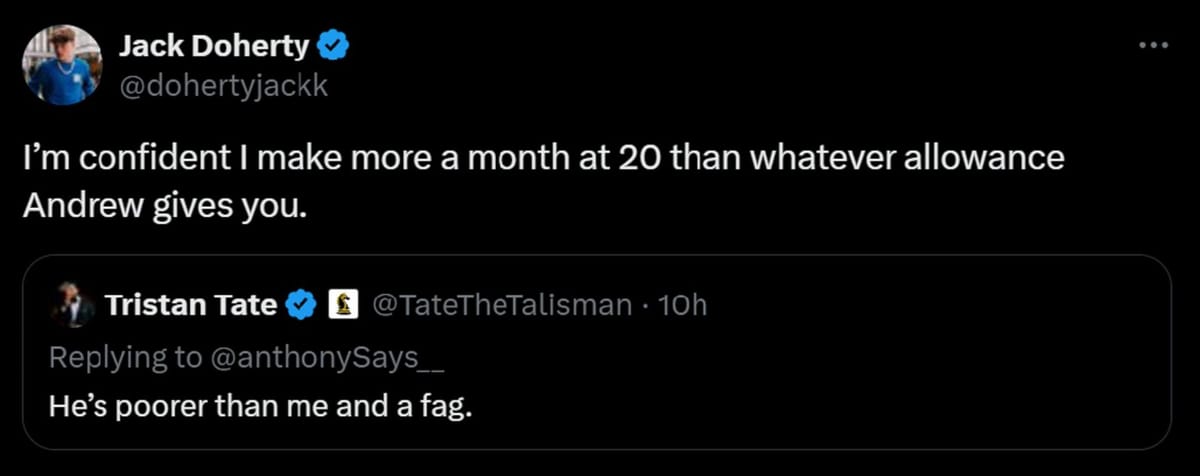
Task: Click Jack Doherty's blue verified badge
Action: (x=333, y=46)
